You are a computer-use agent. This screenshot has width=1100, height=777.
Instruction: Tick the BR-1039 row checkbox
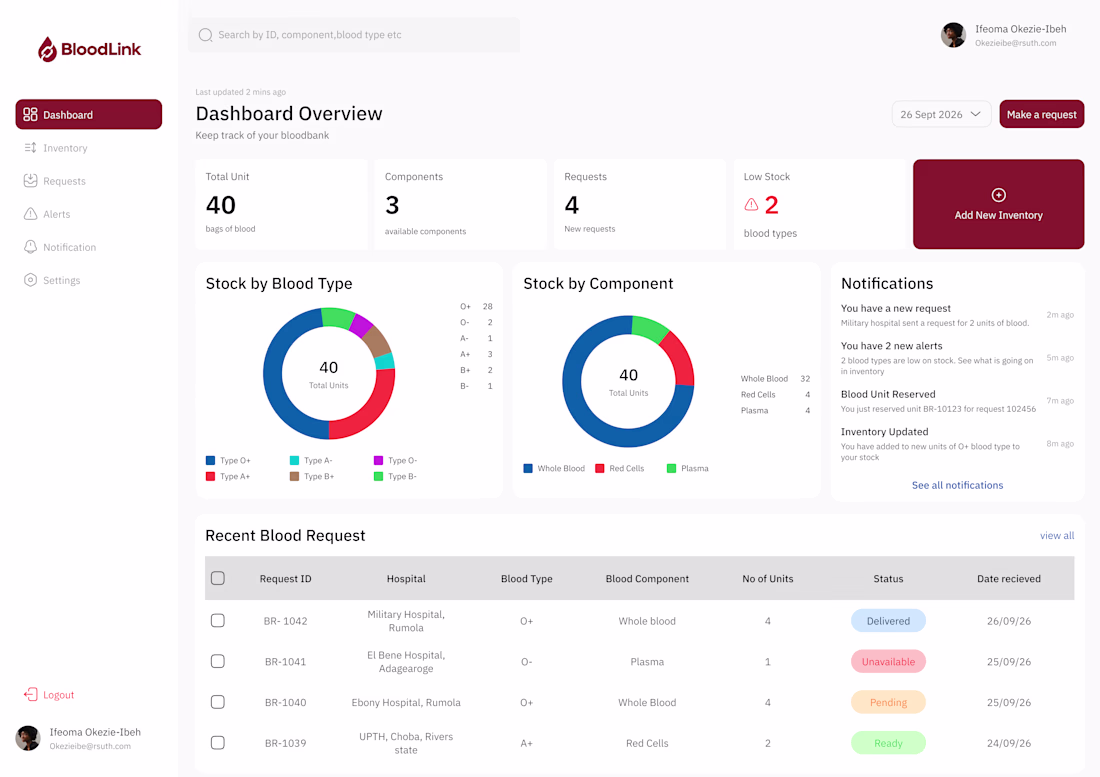pyautogui.click(x=218, y=743)
